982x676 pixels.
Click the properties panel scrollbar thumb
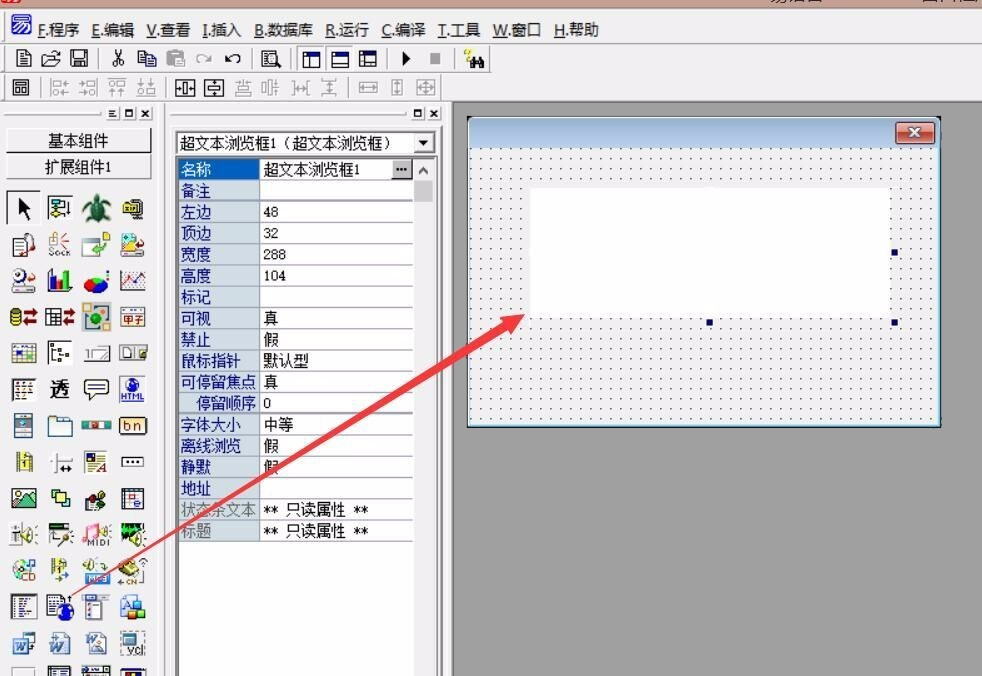423,191
